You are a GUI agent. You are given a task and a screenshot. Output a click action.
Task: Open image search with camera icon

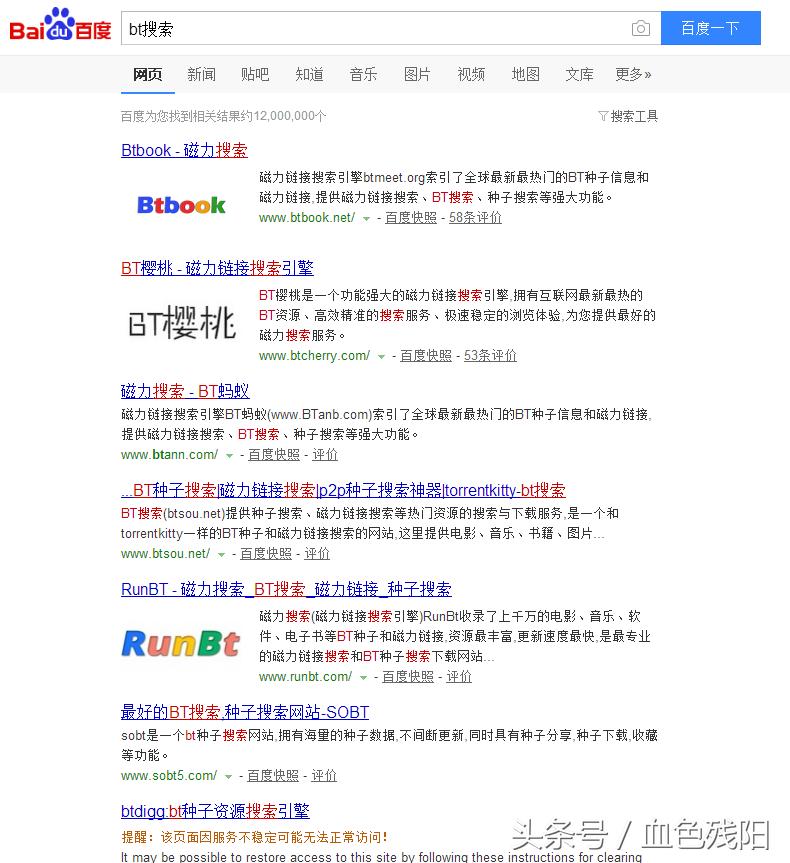(640, 28)
